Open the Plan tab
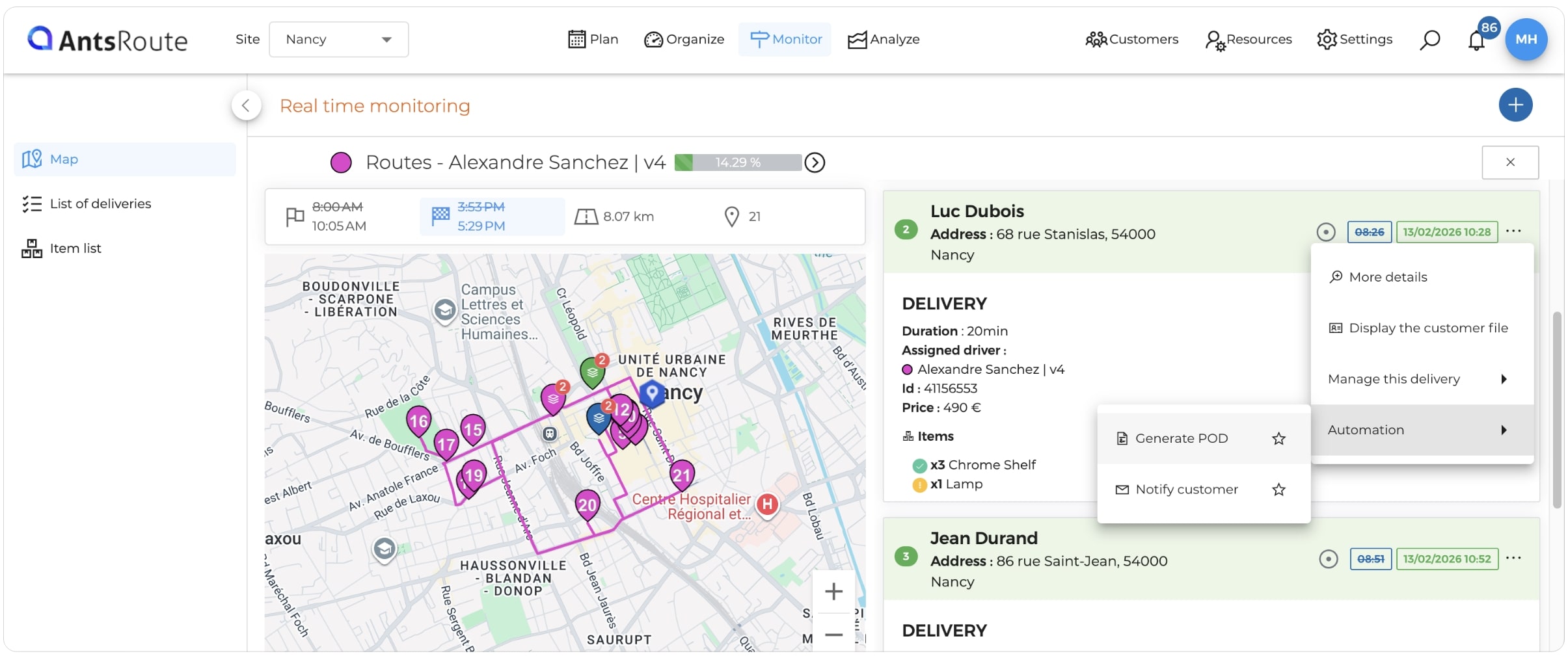 [x=593, y=39]
